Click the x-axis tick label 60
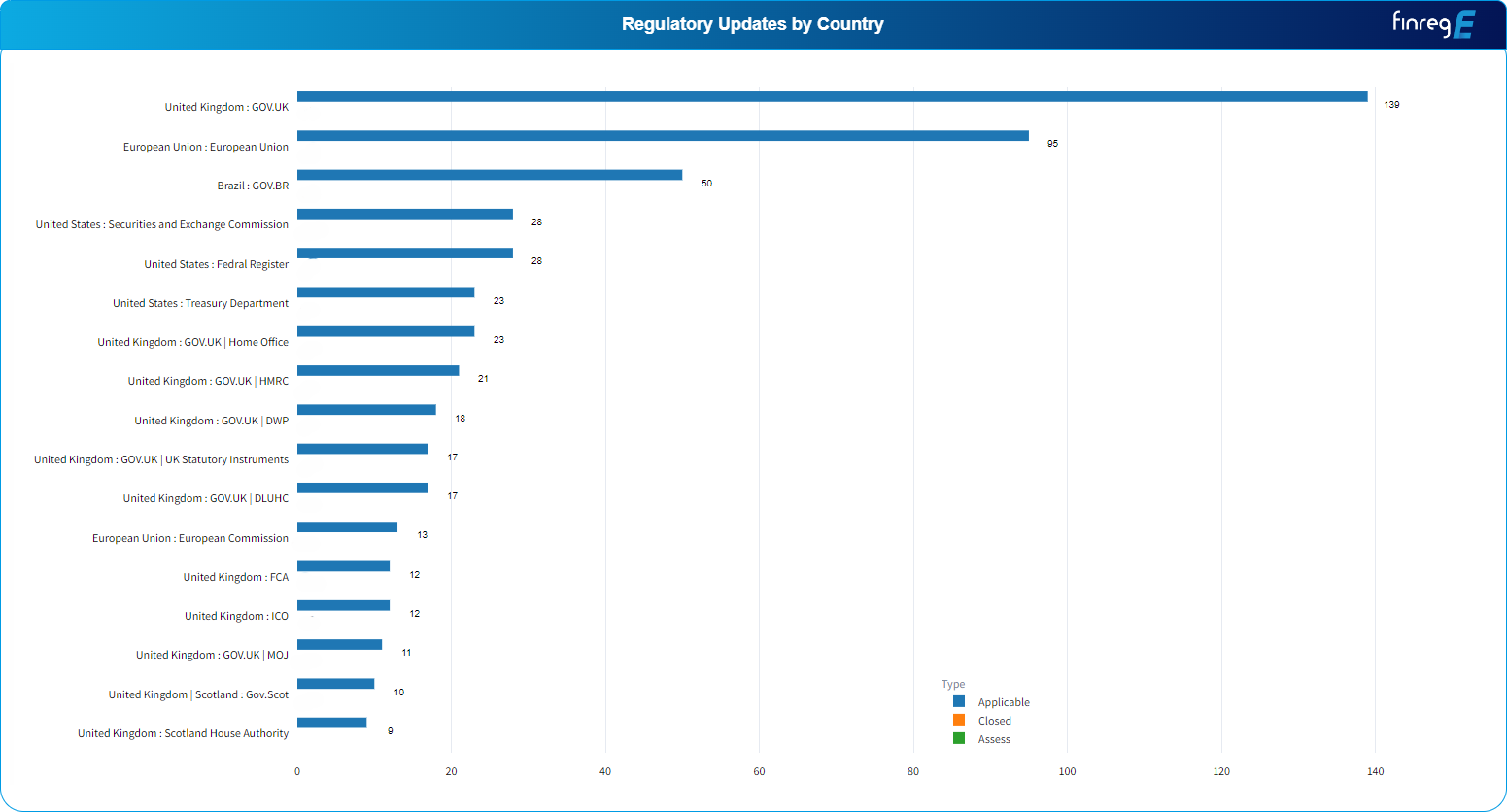Image resolution: width=1507 pixels, height=812 pixels. (x=759, y=771)
